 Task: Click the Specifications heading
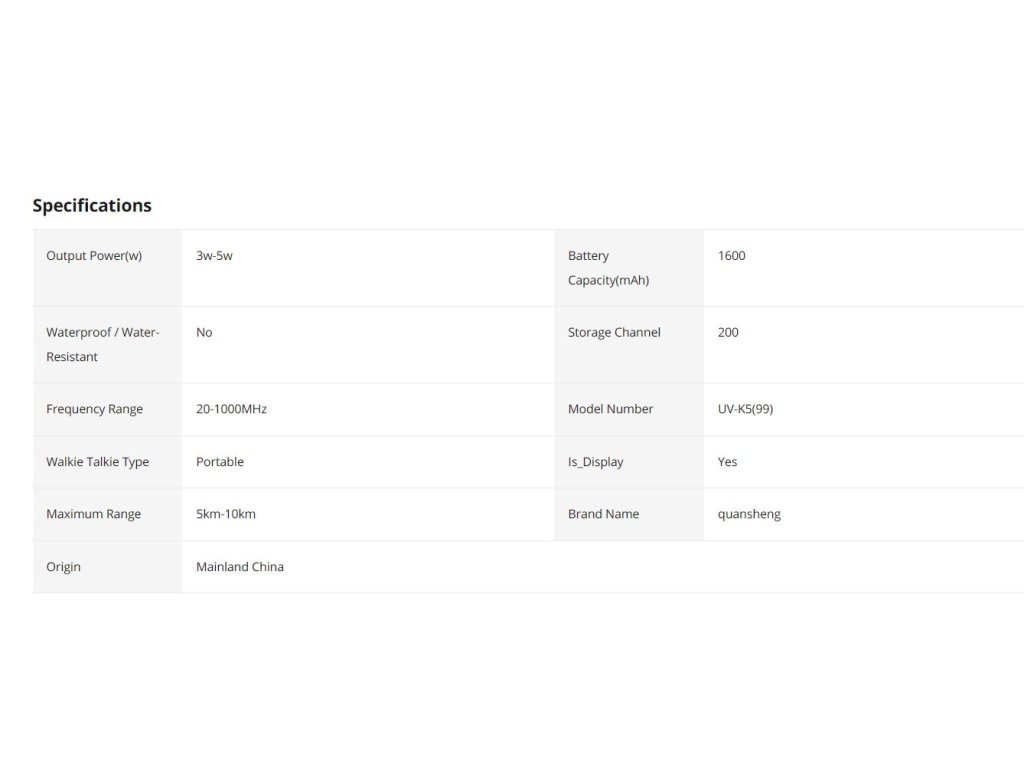tap(92, 205)
